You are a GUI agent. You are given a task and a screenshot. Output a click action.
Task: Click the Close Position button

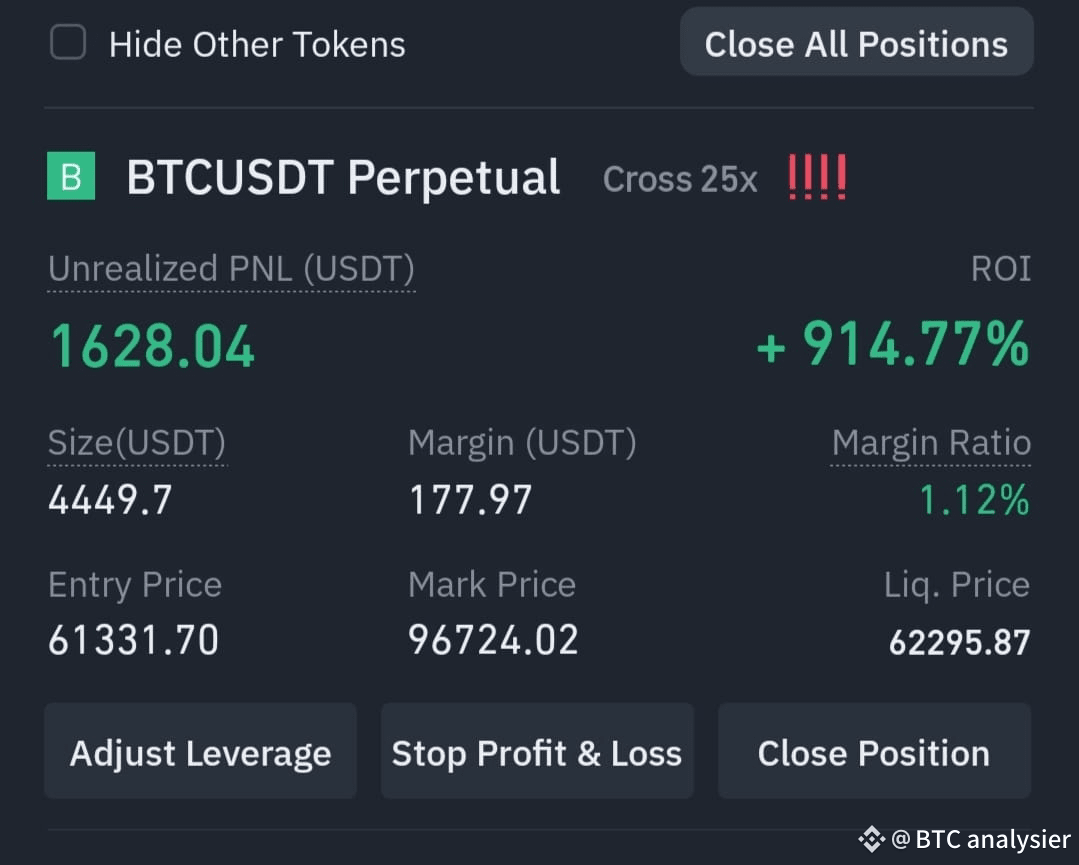click(874, 750)
